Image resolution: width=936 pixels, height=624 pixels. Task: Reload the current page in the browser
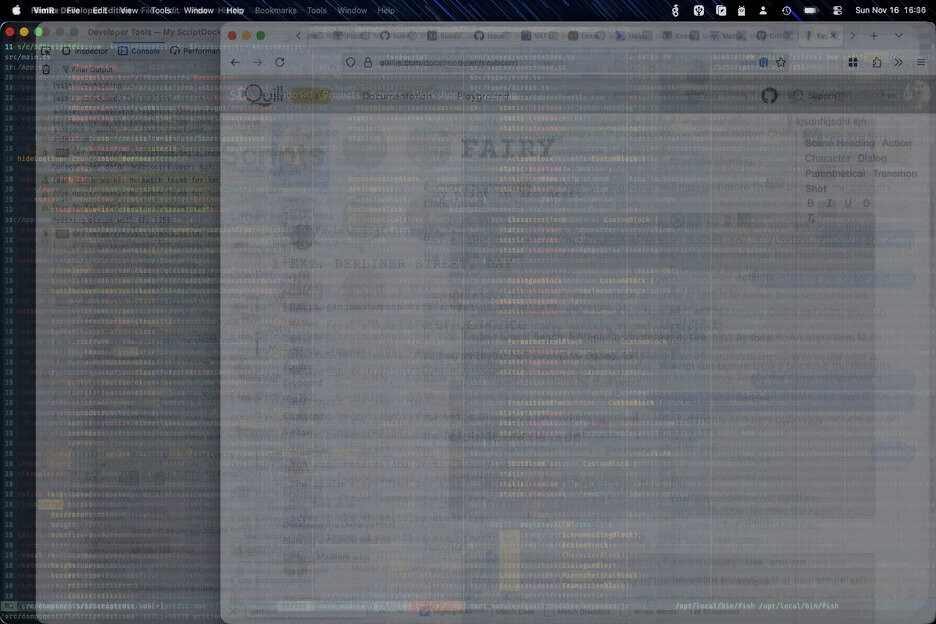(x=280, y=62)
